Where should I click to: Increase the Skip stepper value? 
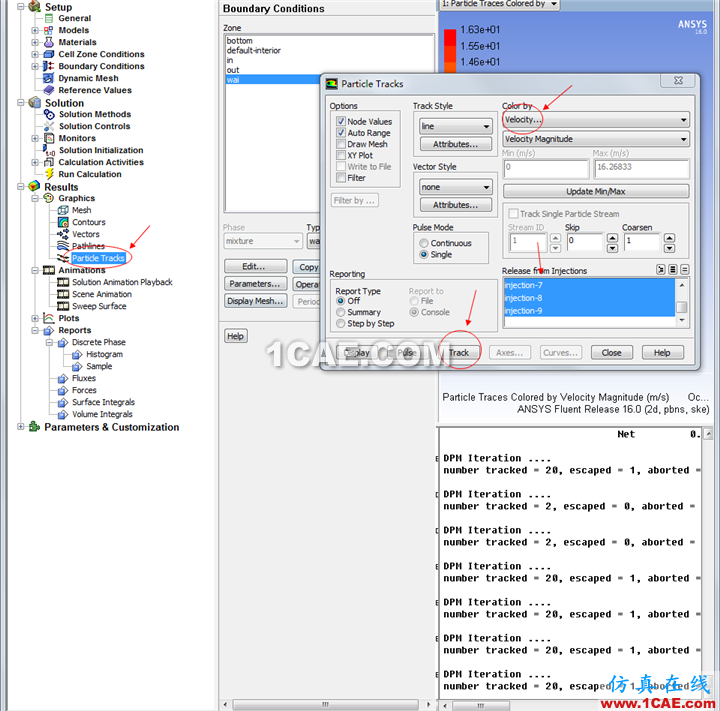(612, 237)
